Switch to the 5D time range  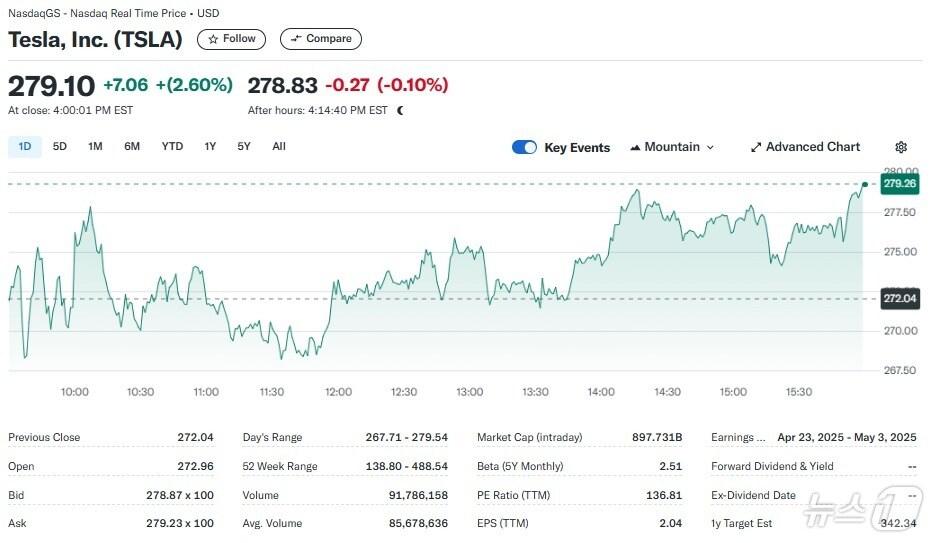pyautogui.click(x=60, y=147)
